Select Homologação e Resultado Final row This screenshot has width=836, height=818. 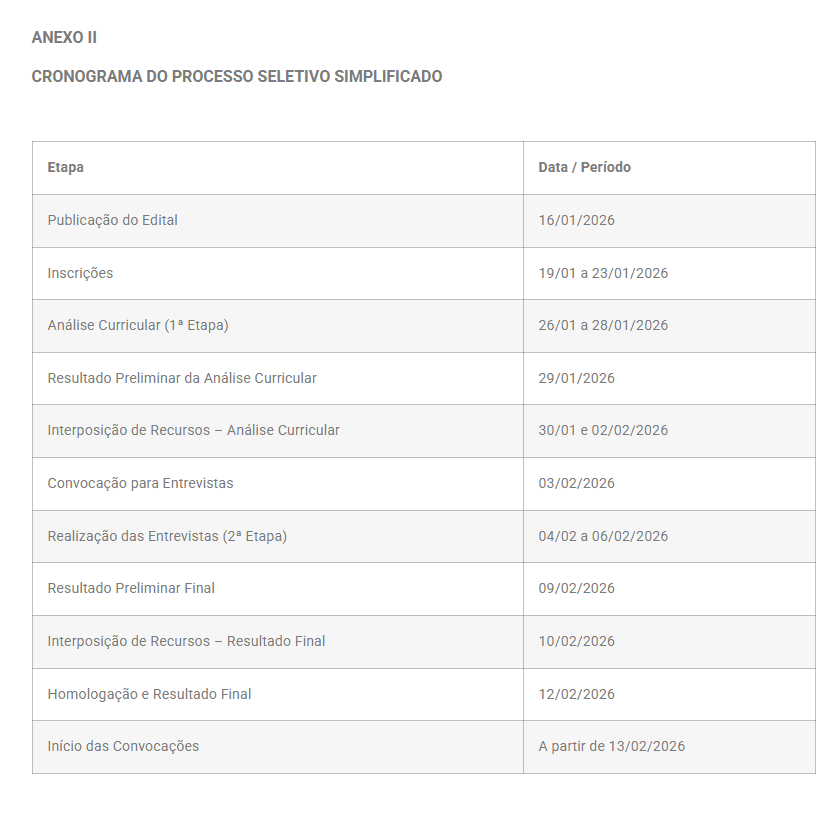424,694
